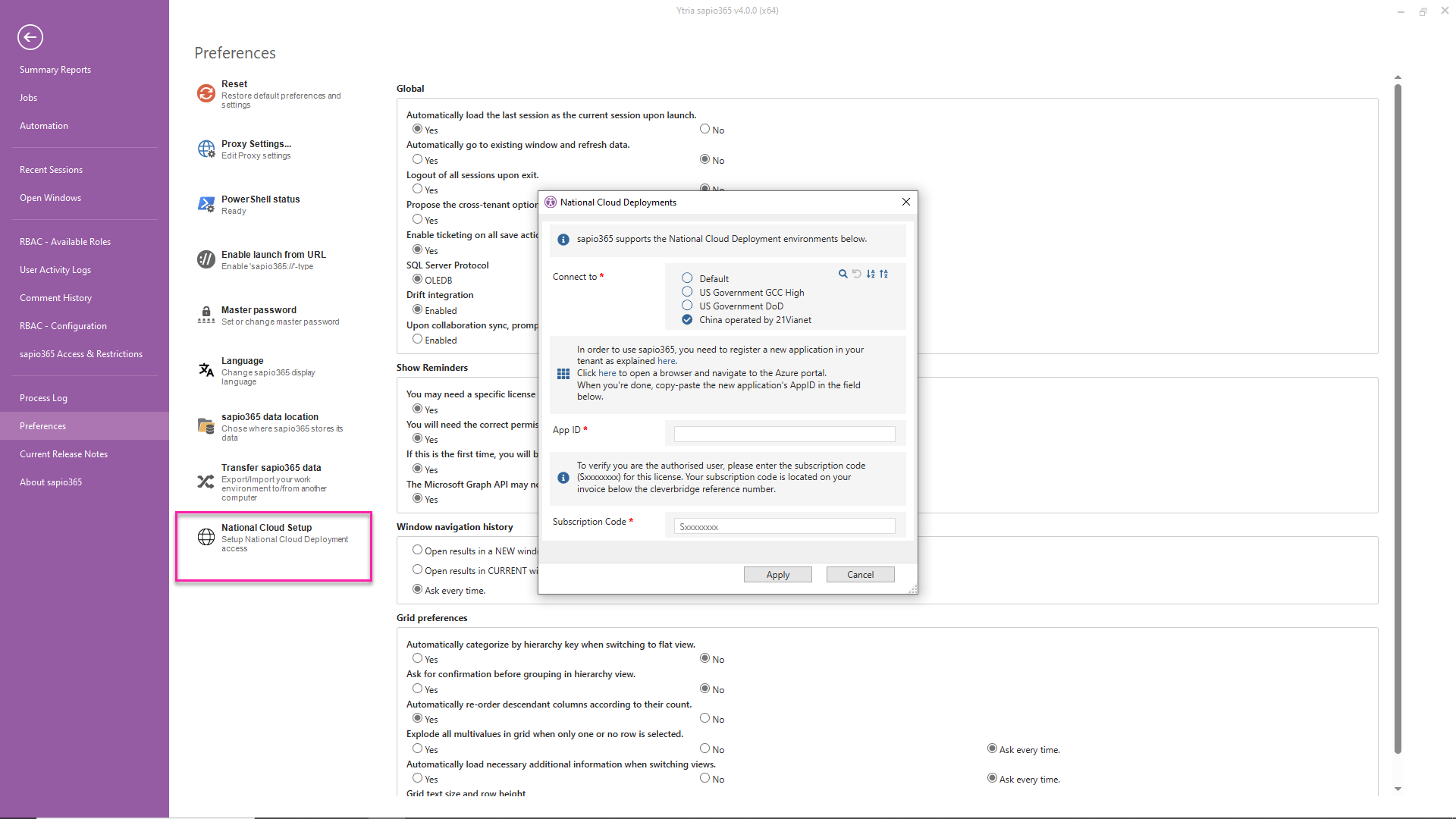Click the Master password lock icon
Viewport: 1456px width, 819px height.
pos(206,315)
